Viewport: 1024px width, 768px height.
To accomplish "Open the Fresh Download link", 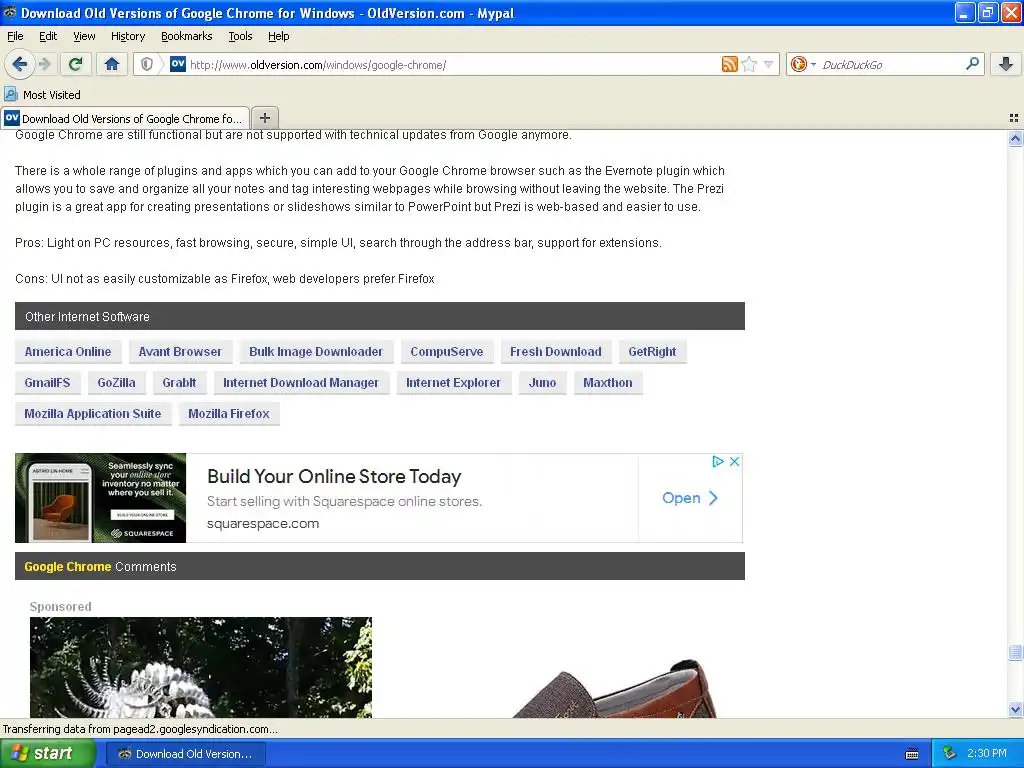I will coord(556,352).
